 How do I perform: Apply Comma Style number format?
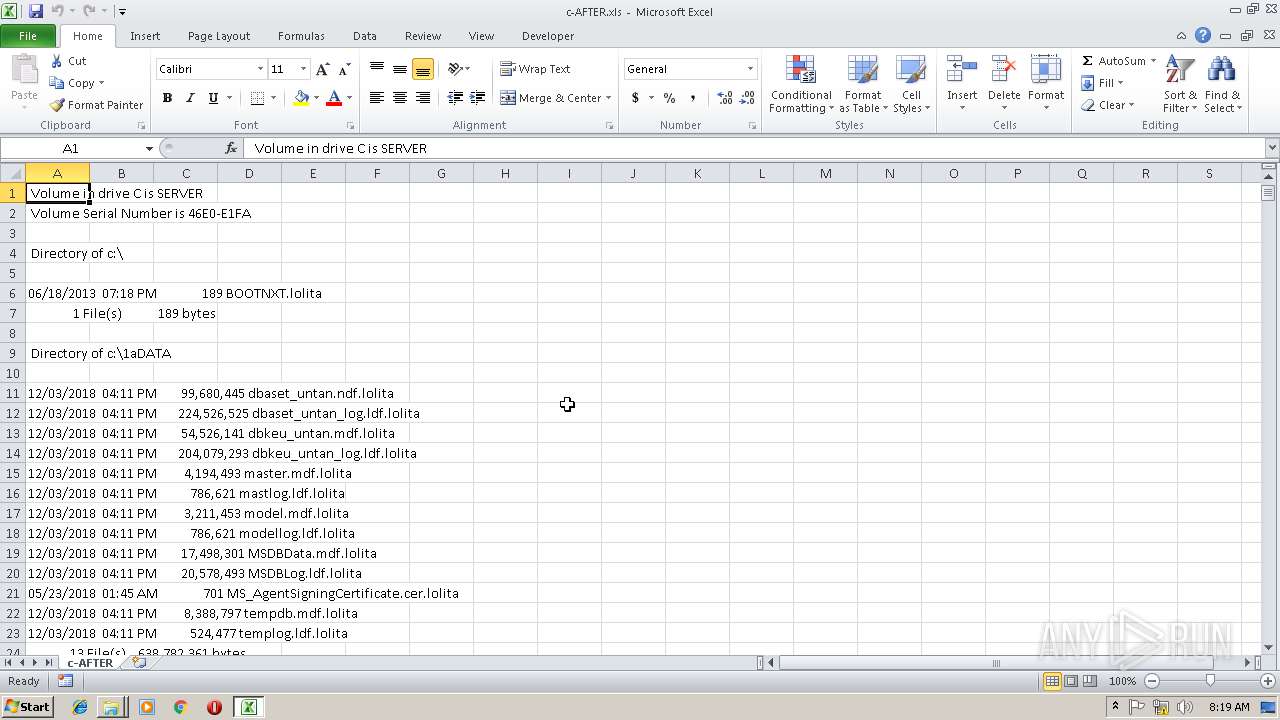click(694, 98)
